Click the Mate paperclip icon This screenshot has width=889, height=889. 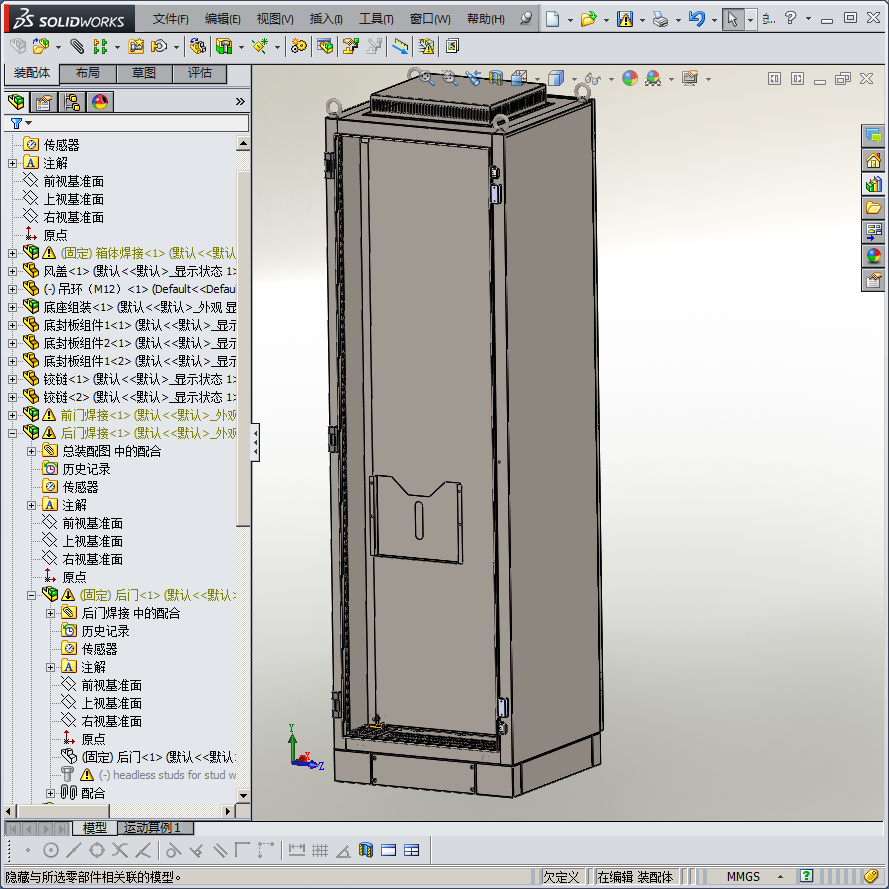click(x=77, y=46)
